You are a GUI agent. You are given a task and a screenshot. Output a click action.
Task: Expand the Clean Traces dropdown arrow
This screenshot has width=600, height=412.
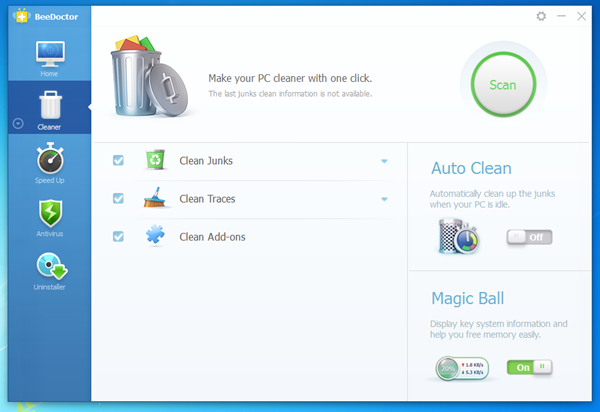[x=384, y=199]
